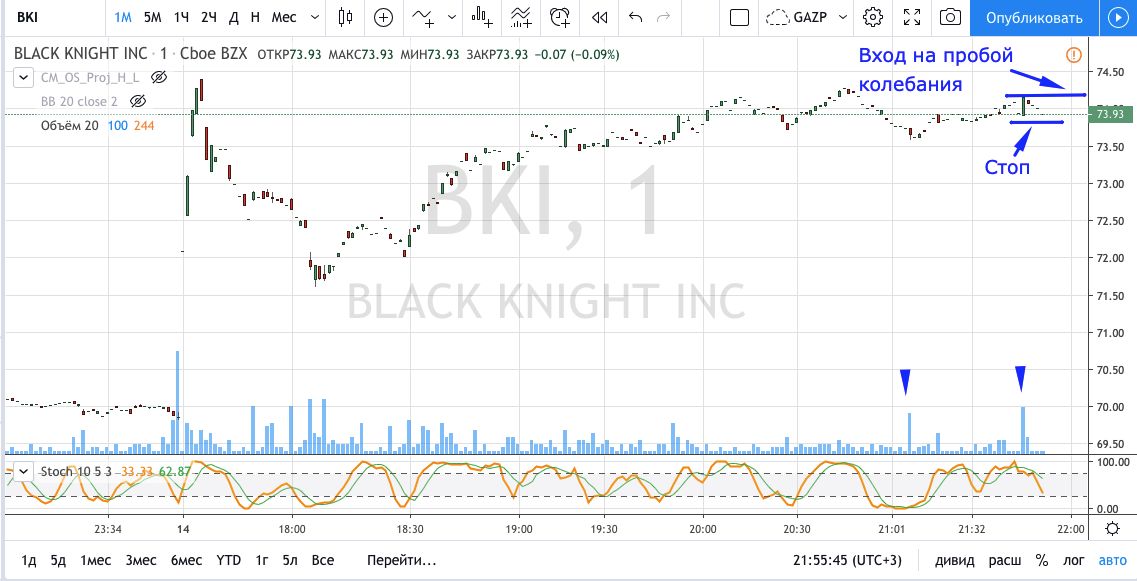Select the 1г date range
The width and height of the screenshot is (1137, 581).
tap(262, 561)
